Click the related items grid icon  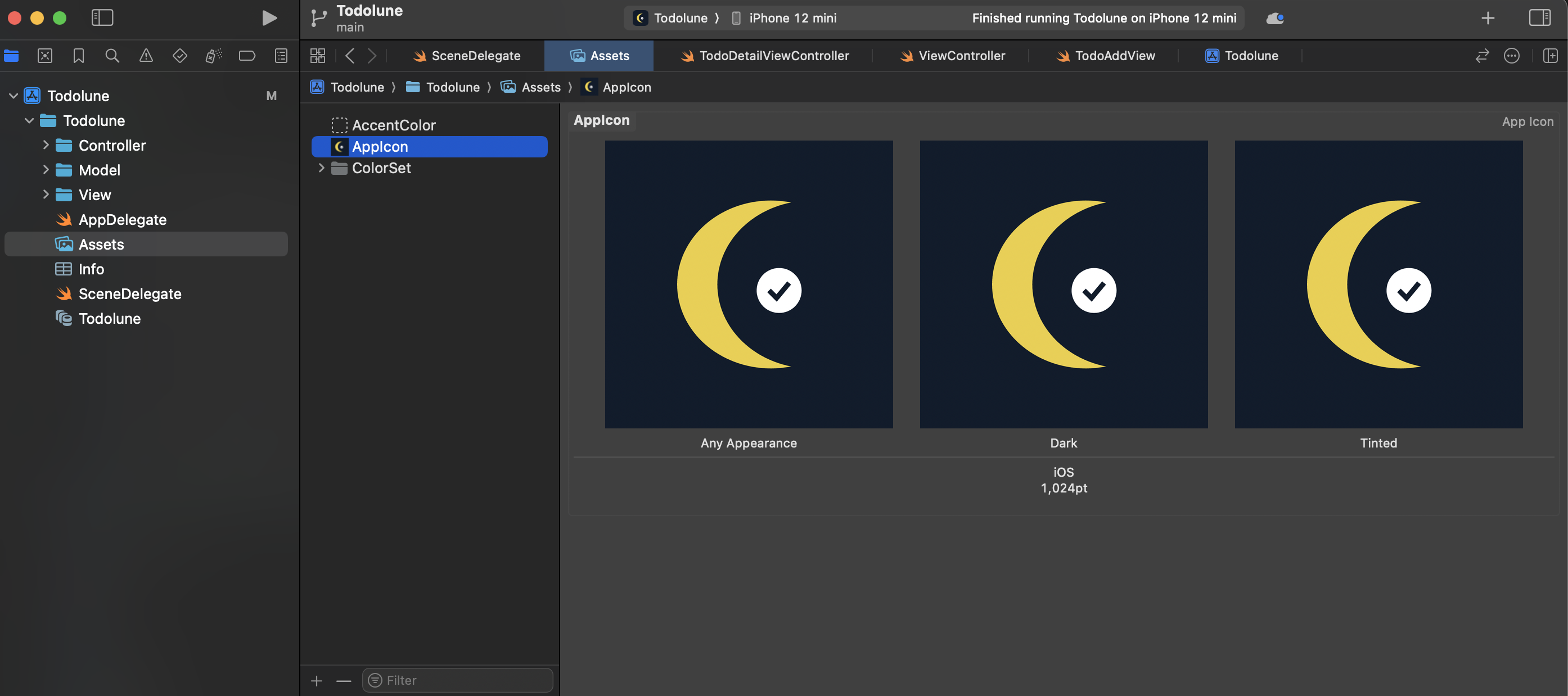point(318,56)
